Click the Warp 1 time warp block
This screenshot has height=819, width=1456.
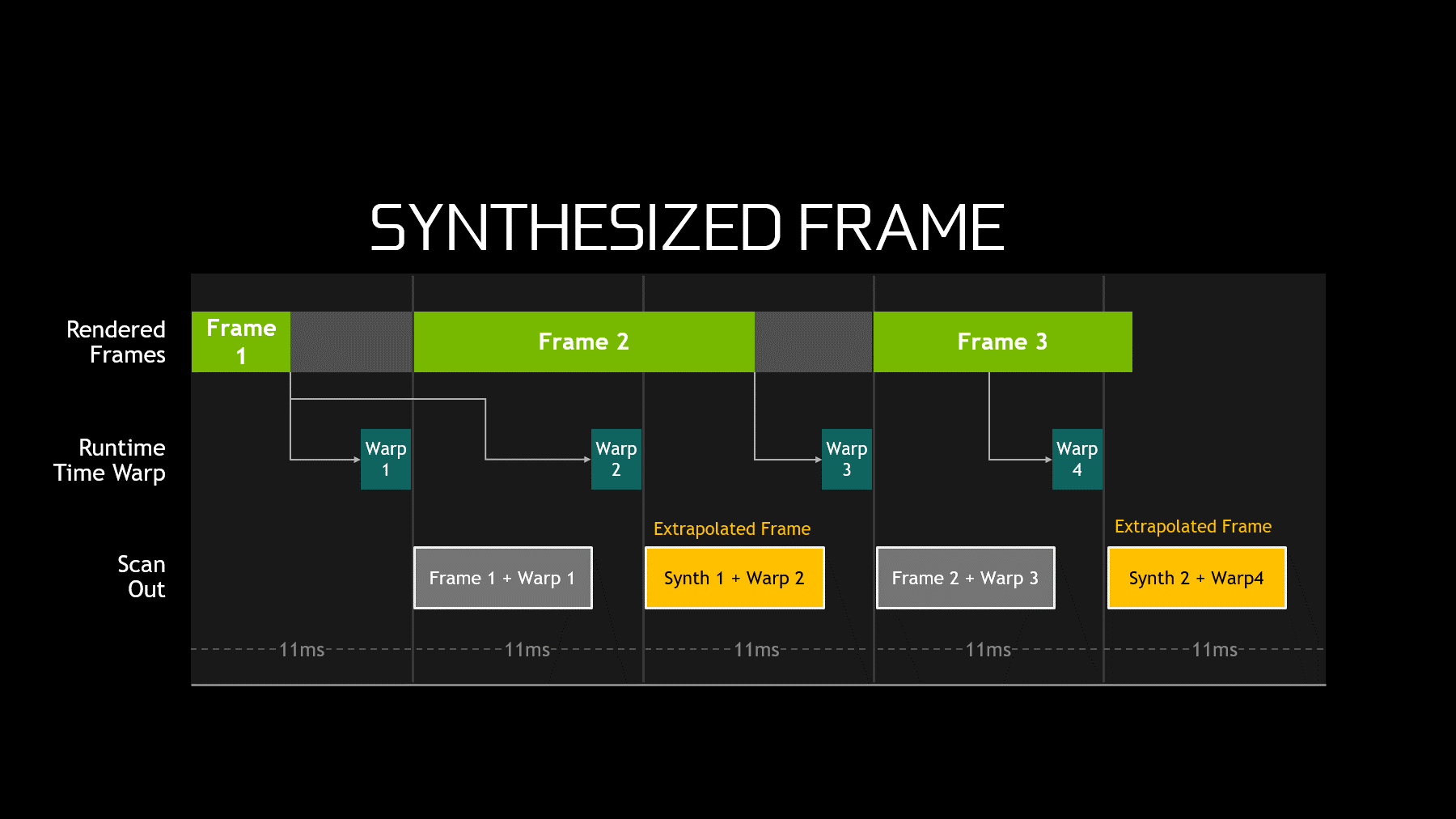pyautogui.click(x=385, y=460)
